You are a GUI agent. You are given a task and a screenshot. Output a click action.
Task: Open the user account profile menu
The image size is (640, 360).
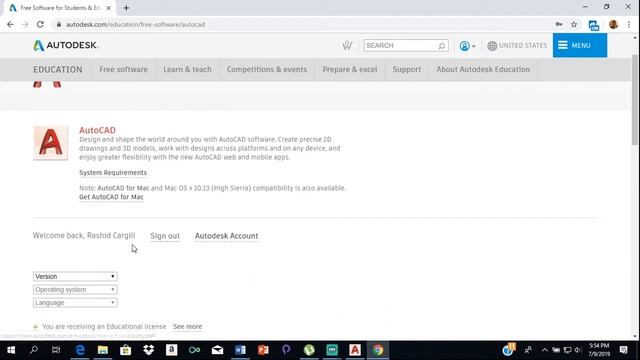(x=467, y=46)
